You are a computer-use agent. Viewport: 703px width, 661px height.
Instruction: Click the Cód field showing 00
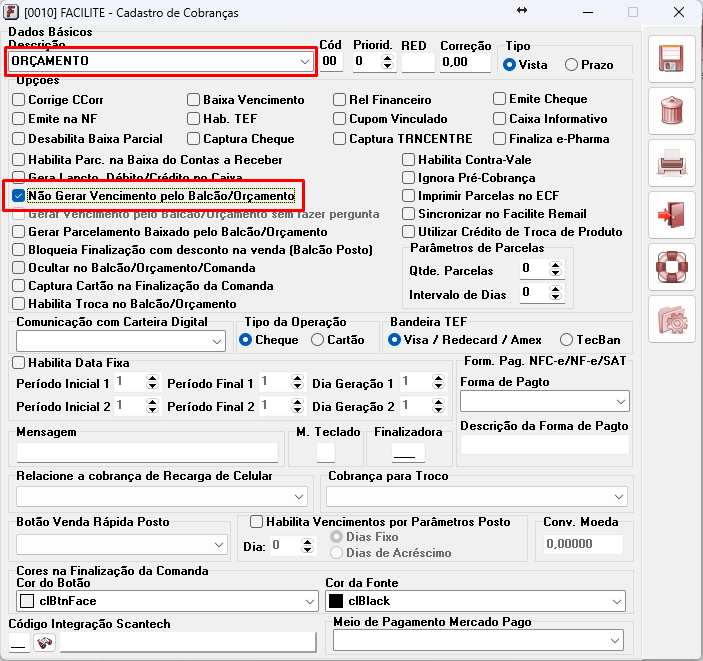pyautogui.click(x=331, y=61)
